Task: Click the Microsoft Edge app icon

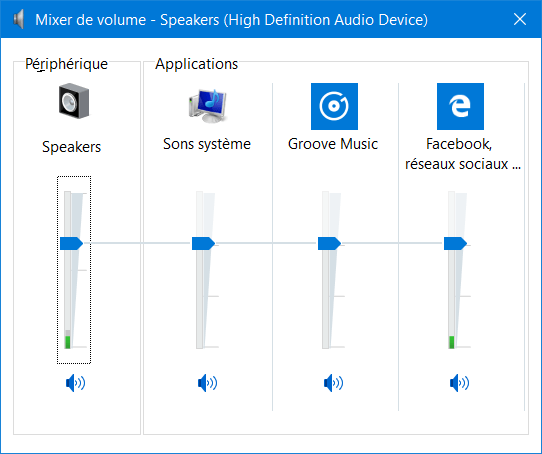Action: tap(460, 106)
